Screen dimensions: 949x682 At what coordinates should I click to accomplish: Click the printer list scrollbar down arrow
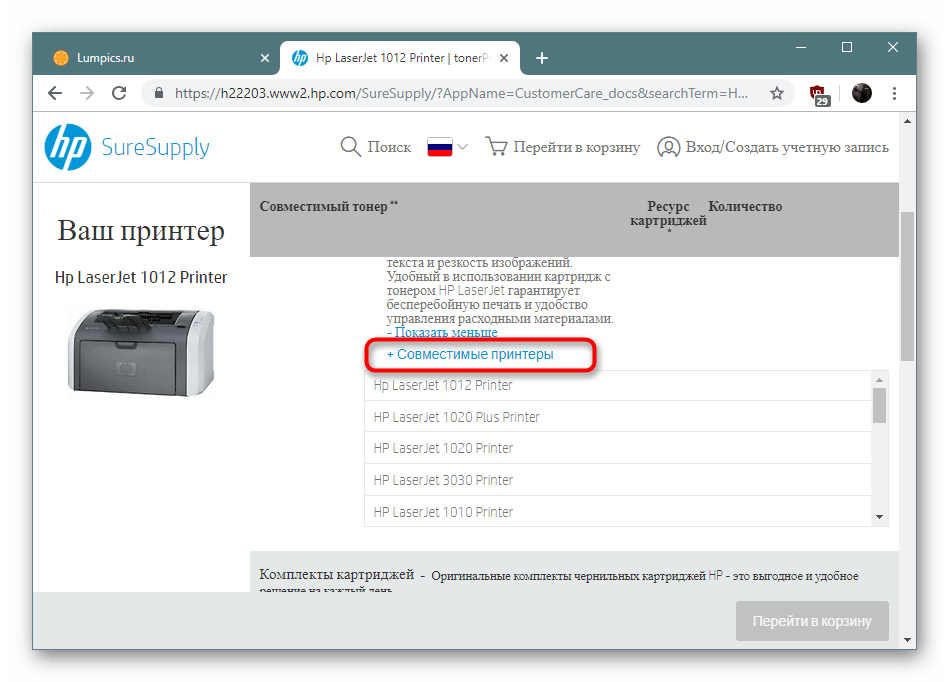(x=879, y=517)
